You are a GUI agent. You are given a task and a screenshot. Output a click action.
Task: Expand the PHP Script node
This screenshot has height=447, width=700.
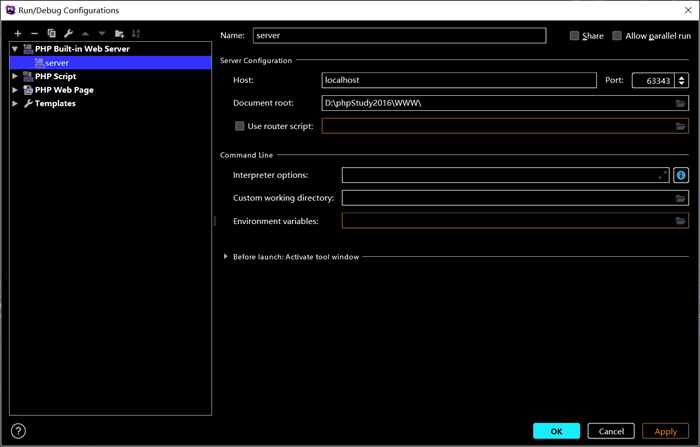pyautogui.click(x=15, y=76)
